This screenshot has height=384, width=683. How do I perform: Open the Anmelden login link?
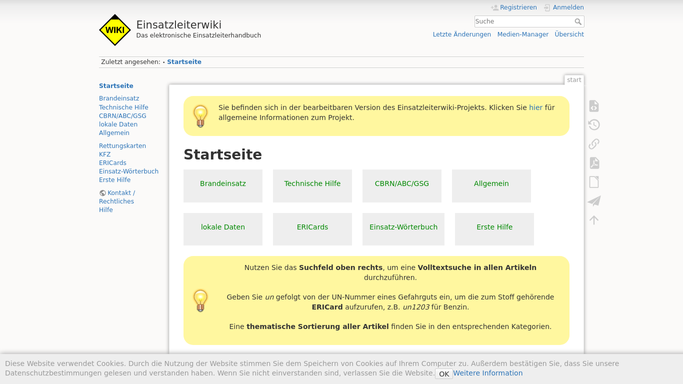pyautogui.click(x=564, y=7)
